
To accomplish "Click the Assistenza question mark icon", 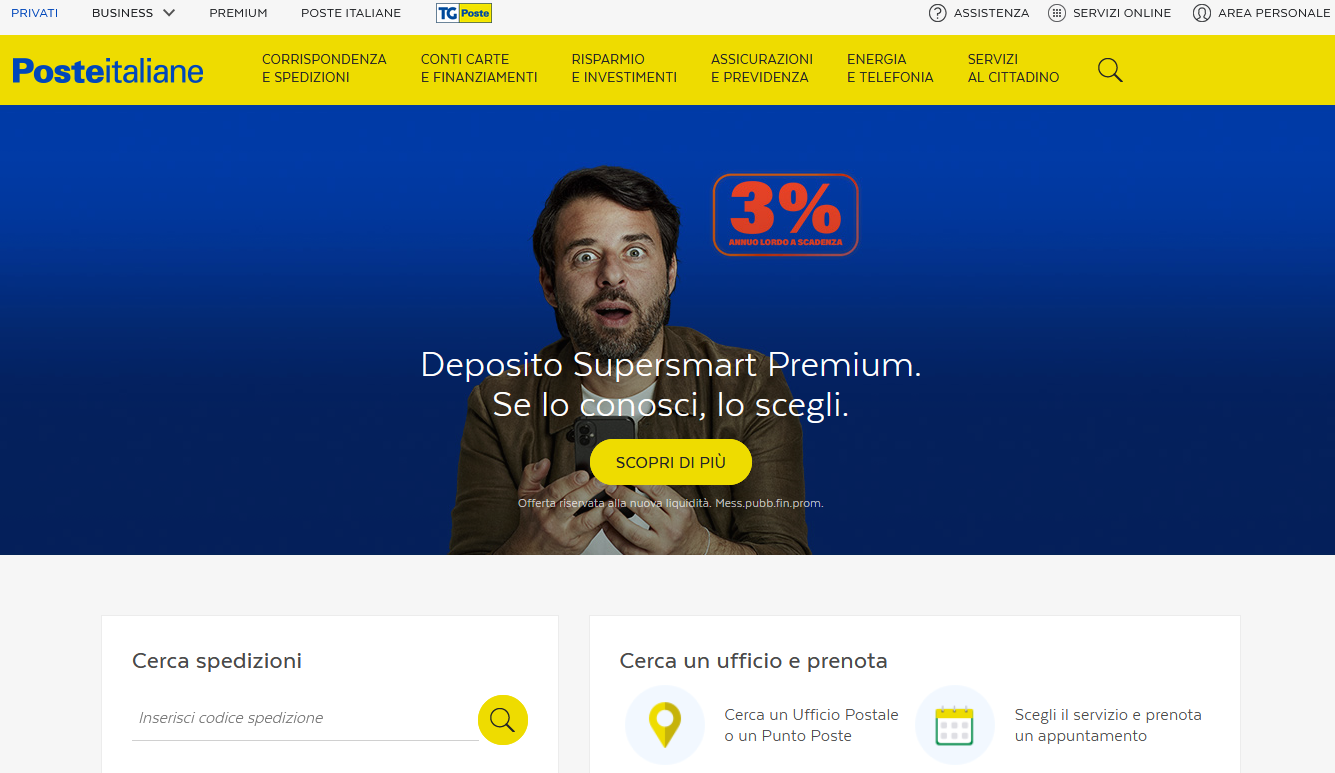I will [937, 13].
